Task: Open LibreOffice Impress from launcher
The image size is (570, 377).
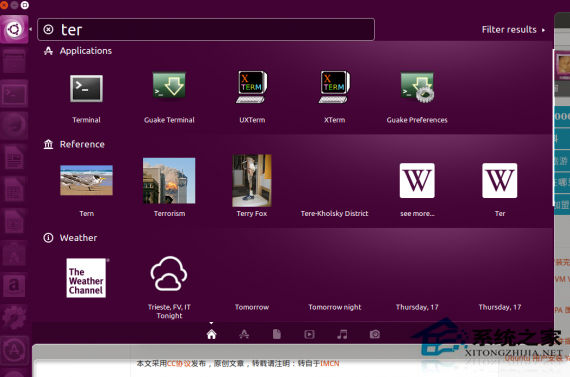Action: point(14,222)
